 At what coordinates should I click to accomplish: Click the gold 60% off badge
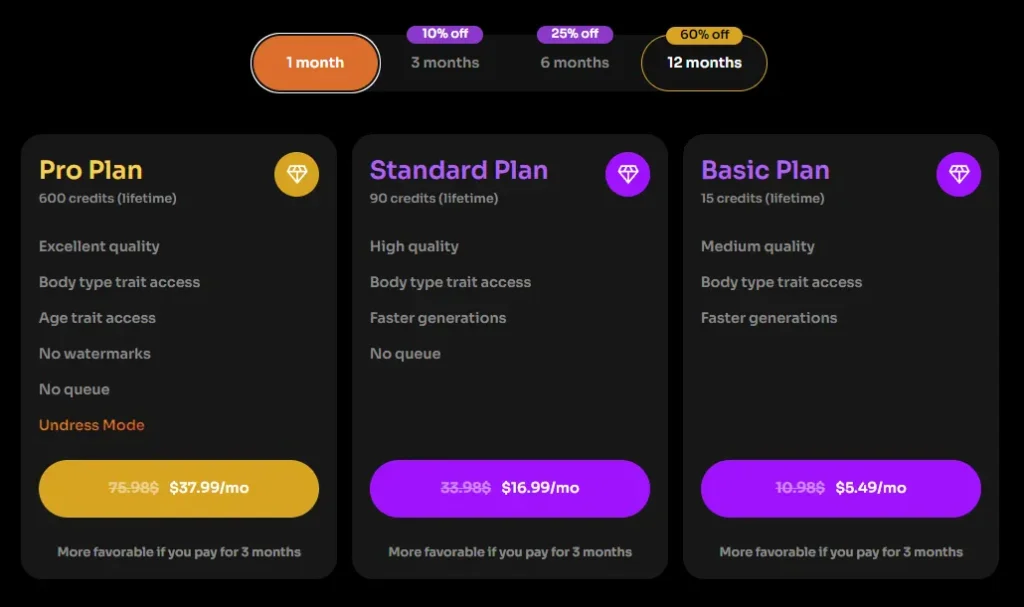click(704, 35)
